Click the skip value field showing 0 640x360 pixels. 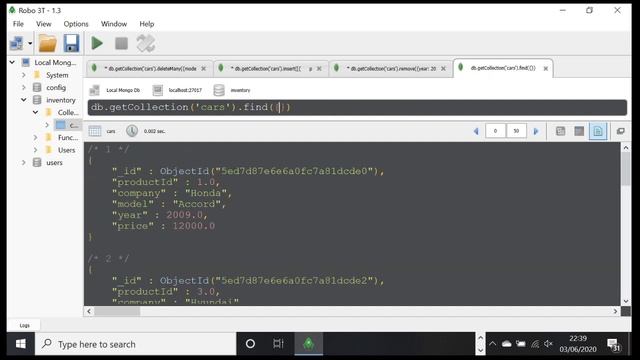coord(496,131)
